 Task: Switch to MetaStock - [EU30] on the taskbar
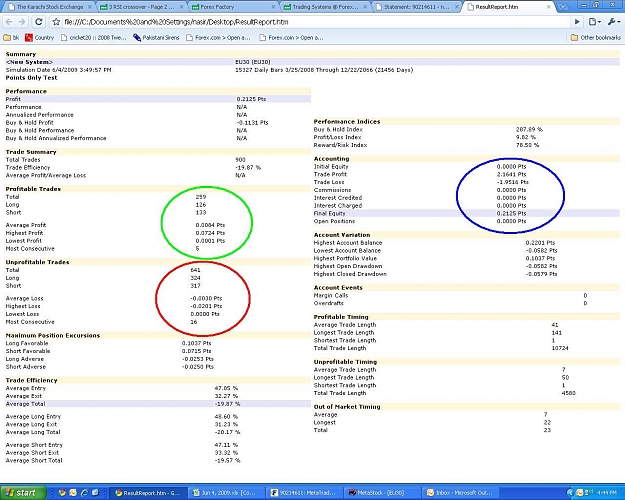point(381,493)
